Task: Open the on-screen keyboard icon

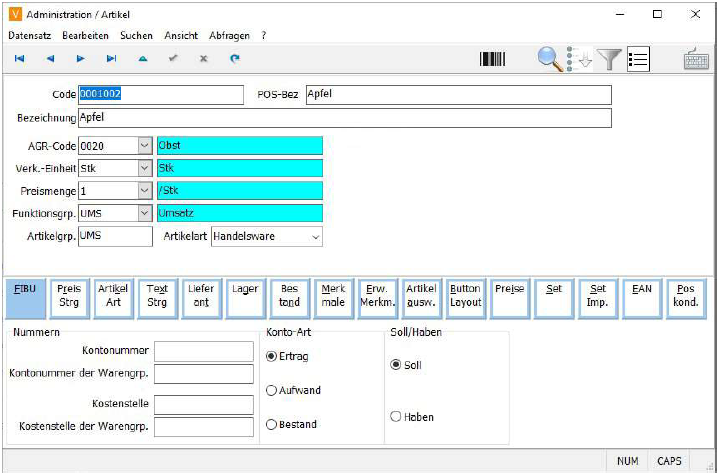Action: [696, 59]
